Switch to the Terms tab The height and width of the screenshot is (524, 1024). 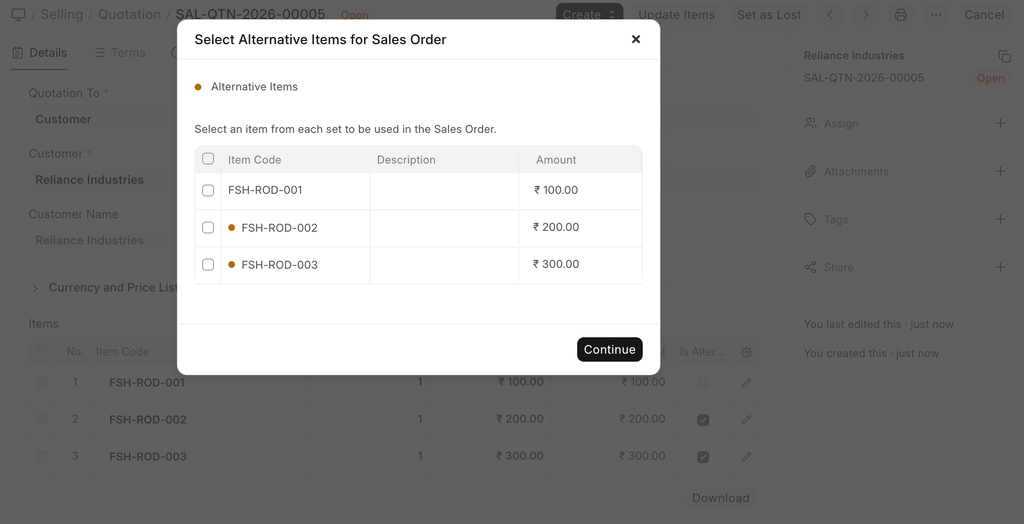coord(120,53)
